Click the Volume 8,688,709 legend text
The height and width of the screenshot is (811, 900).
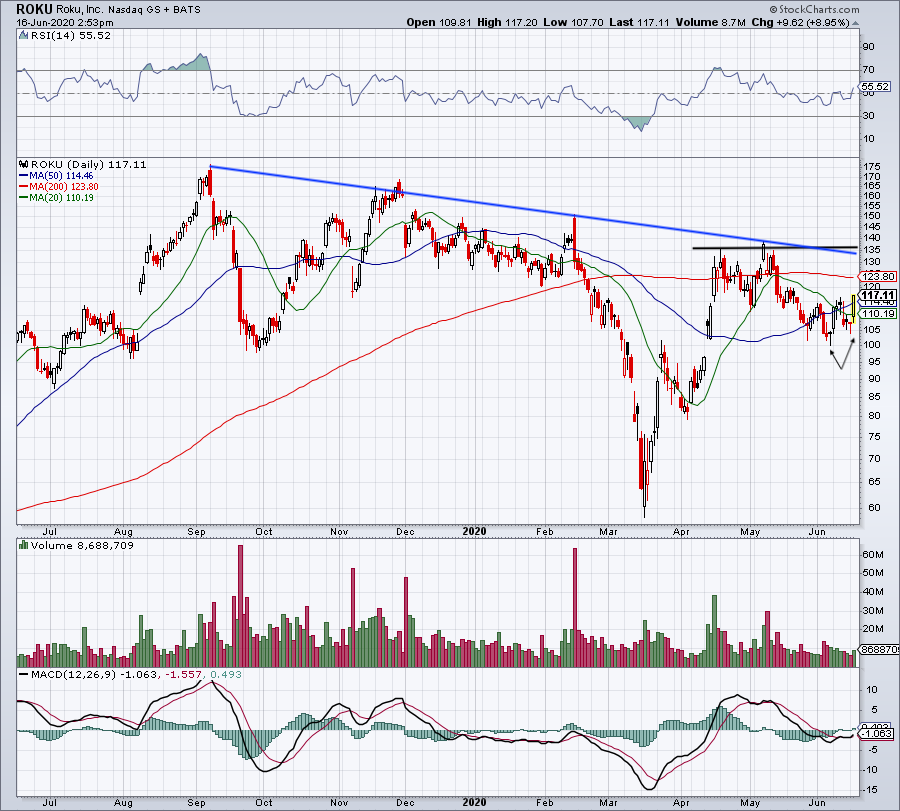coord(82,545)
